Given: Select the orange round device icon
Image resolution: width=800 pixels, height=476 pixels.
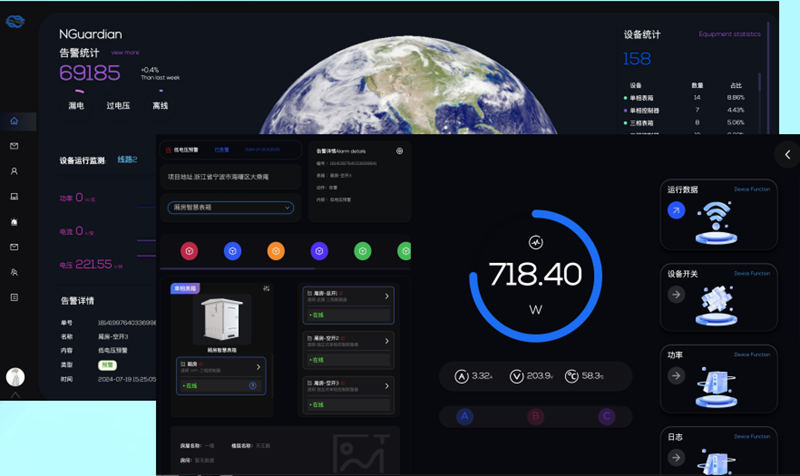Looking at the screenshot, I should point(276,251).
